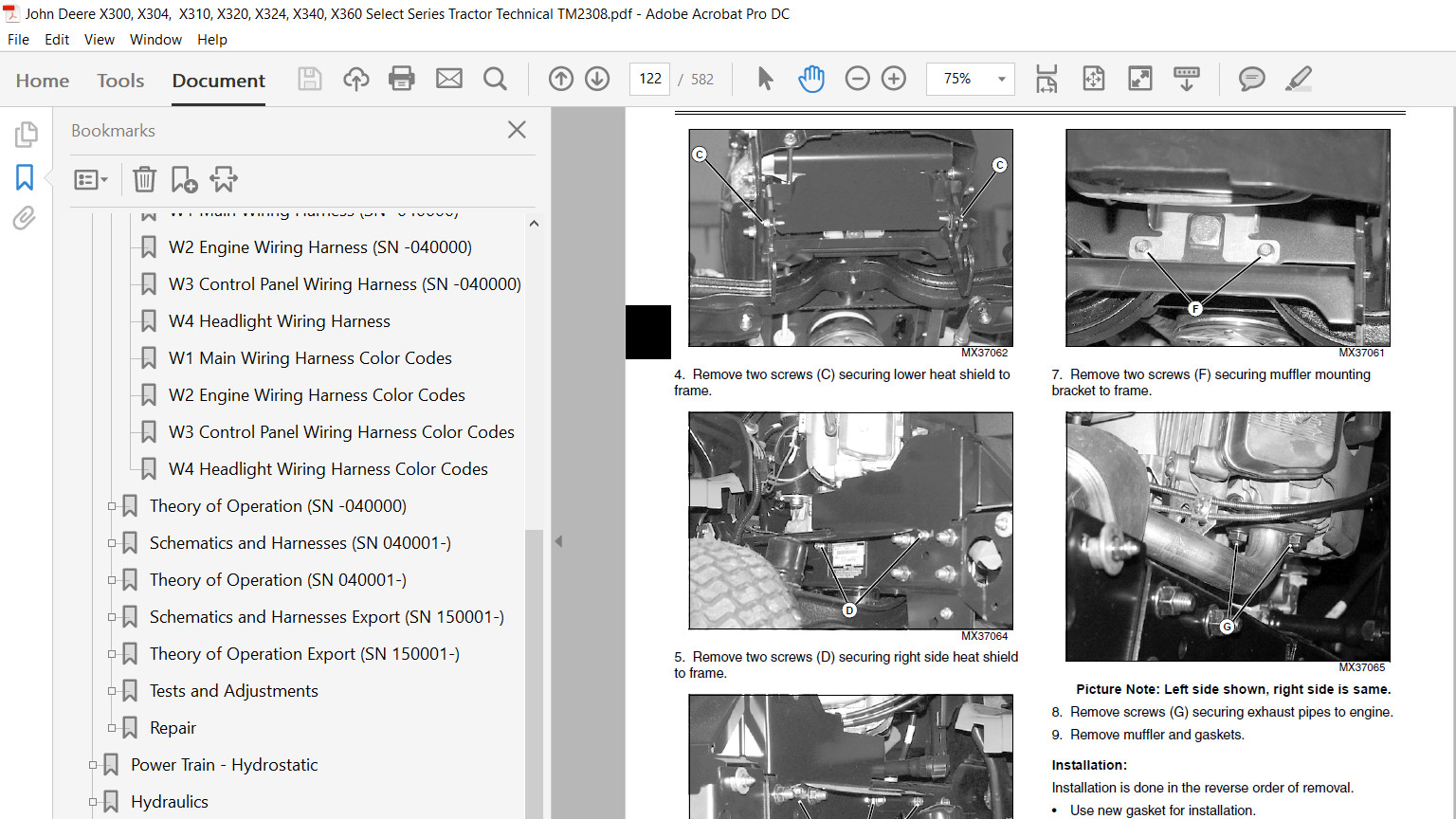This screenshot has width=1456, height=819.
Task: Upload file to cloud icon
Action: point(356,79)
